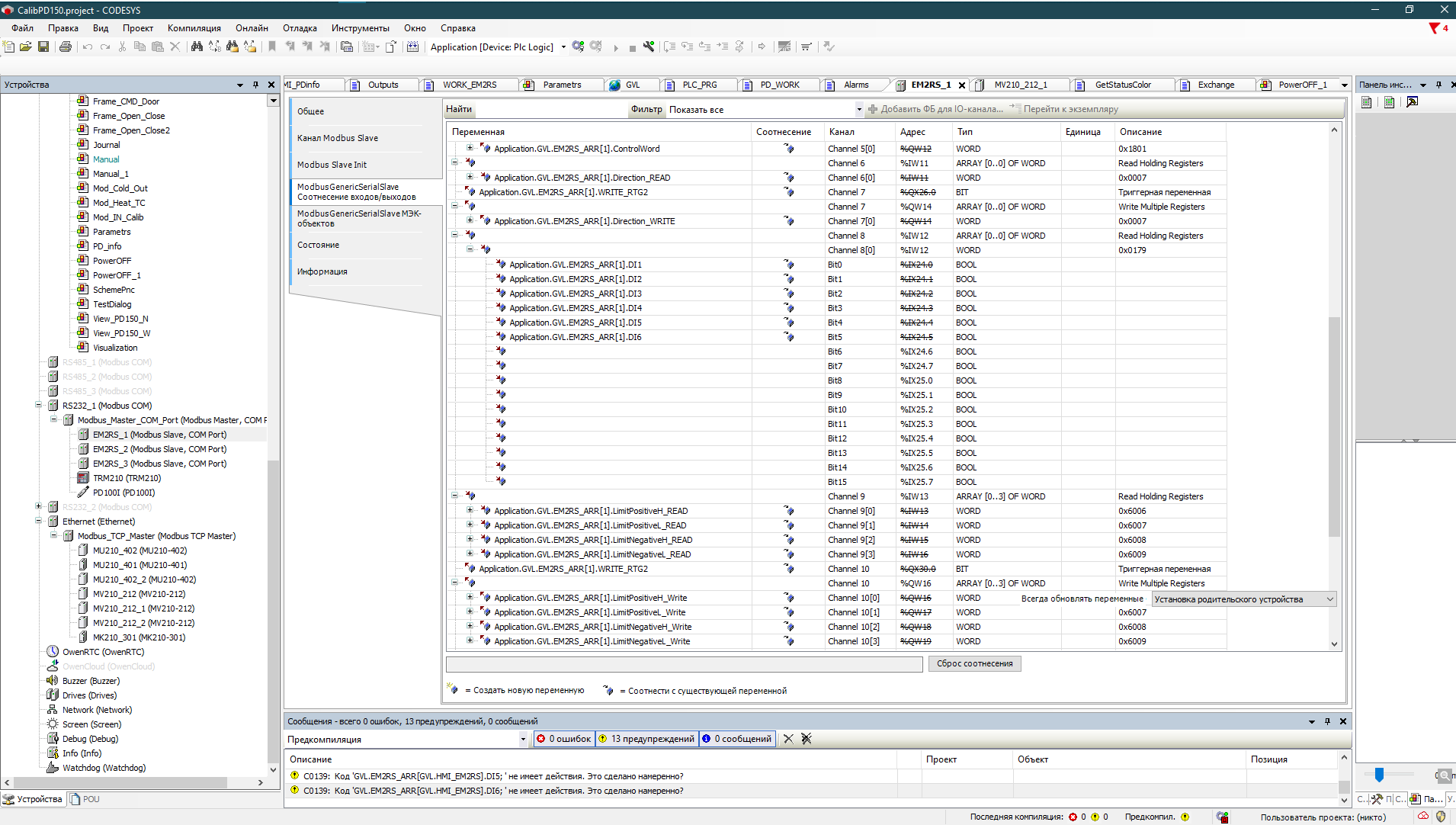Click the vertical scrollbar of the mapping table
The width and height of the screenshot is (1456, 825).
click(x=1334, y=427)
